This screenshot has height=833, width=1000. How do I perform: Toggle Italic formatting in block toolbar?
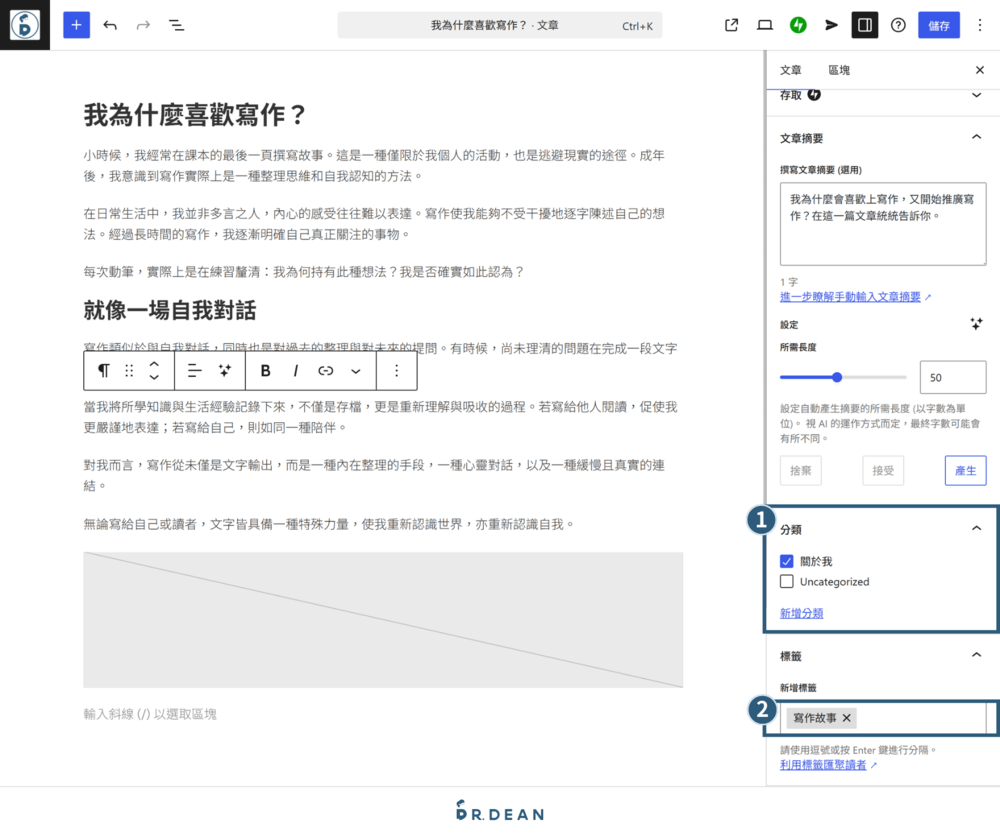pos(296,371)
